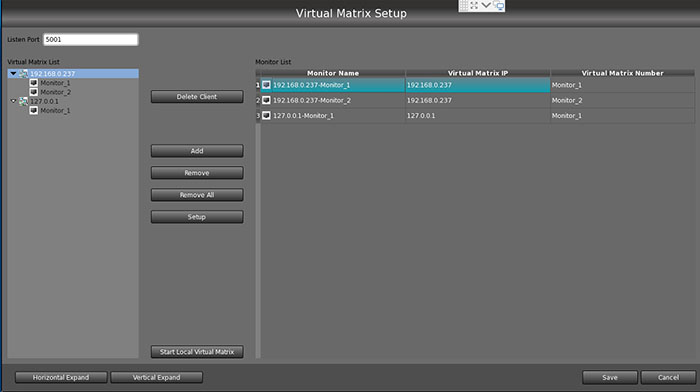Click the Remove All button
This screenshot has width=700, height=392.
point(197,195)
